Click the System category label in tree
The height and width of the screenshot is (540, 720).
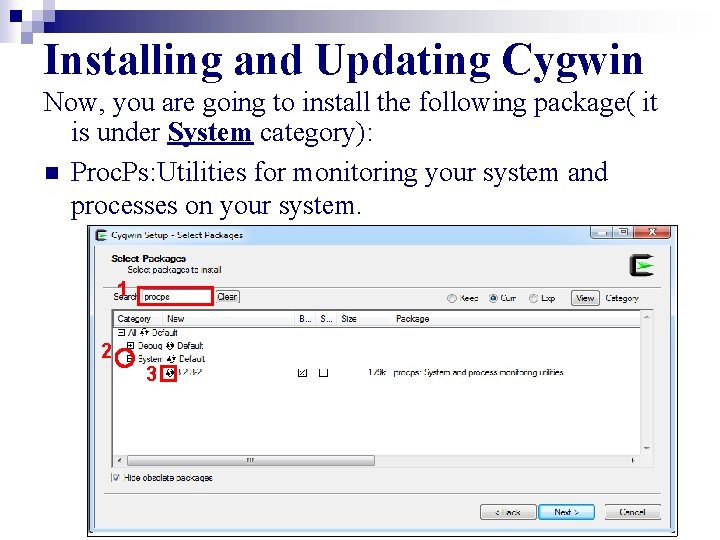tap(150, 359)
